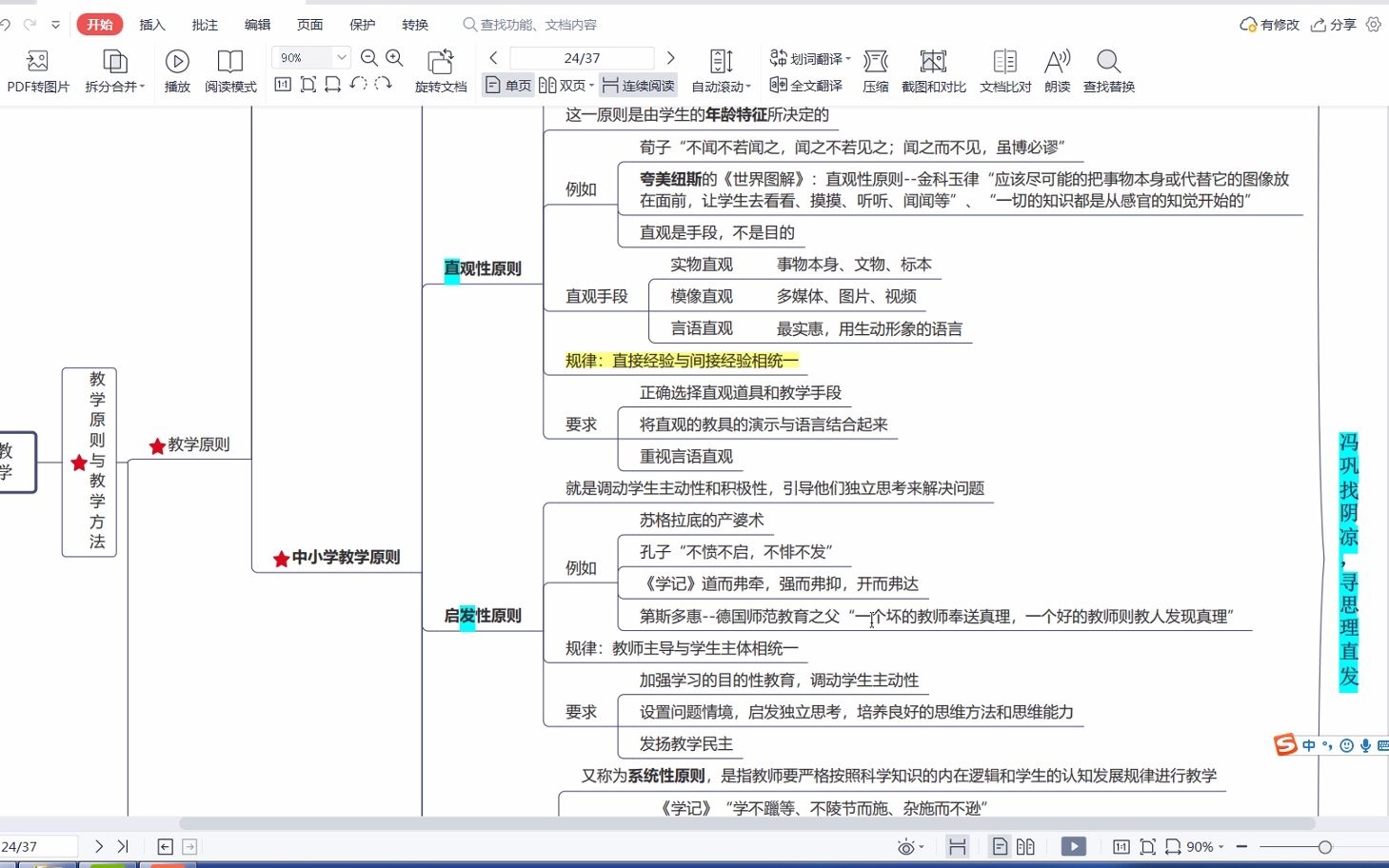The image size is (1389, 868).
Task: Select the 开始 tab
Action: point(100,25)
